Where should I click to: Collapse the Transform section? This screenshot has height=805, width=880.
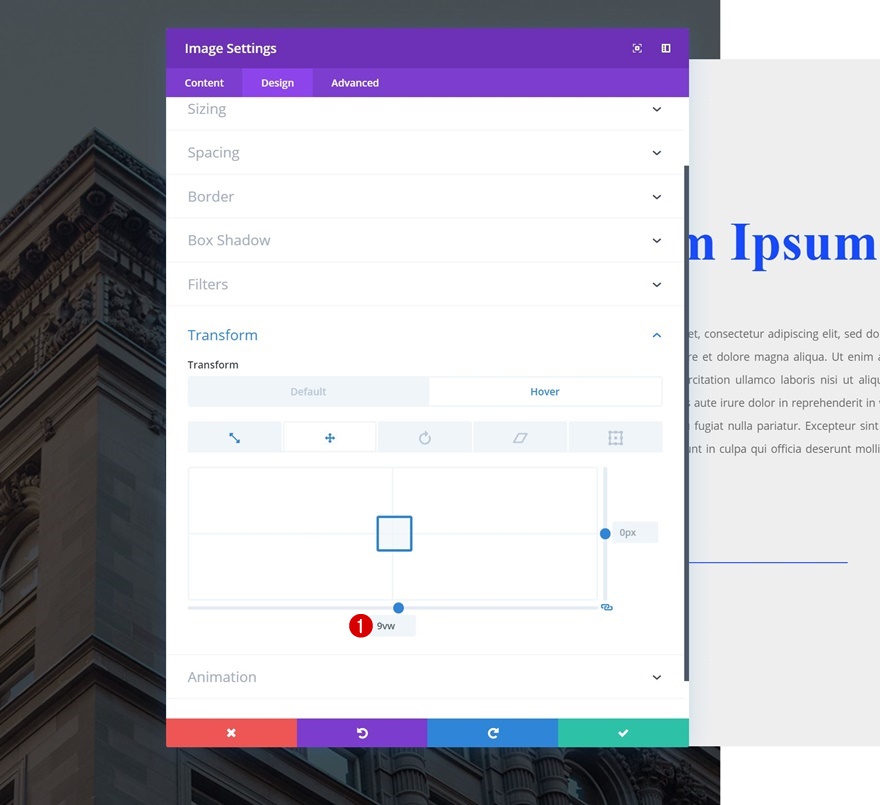[425, 335]
